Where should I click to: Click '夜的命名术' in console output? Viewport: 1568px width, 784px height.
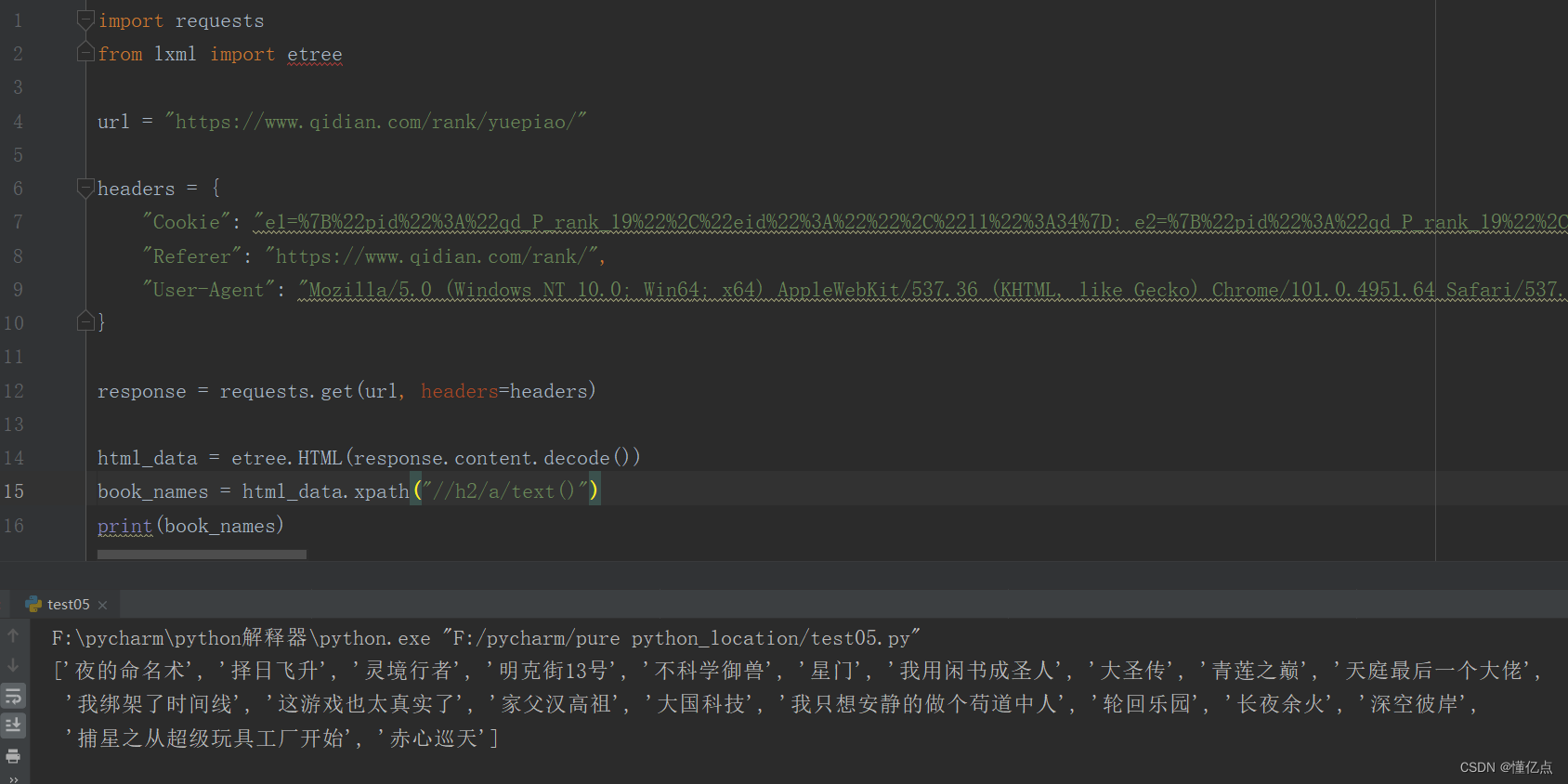tap(130, 671)
